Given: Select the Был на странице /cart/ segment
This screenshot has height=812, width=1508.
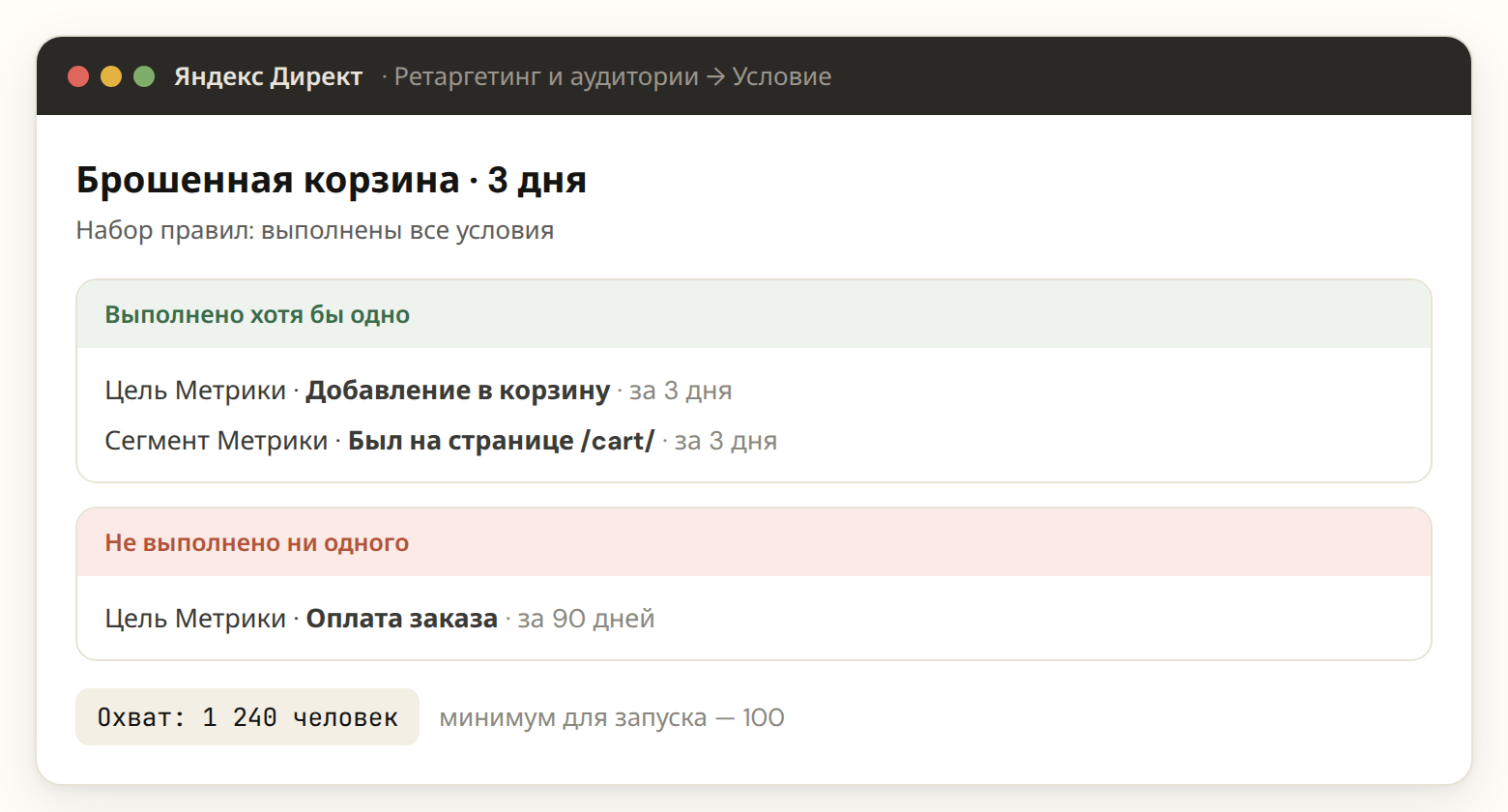Looking at the screenshot, I should (x=501, y=441).
